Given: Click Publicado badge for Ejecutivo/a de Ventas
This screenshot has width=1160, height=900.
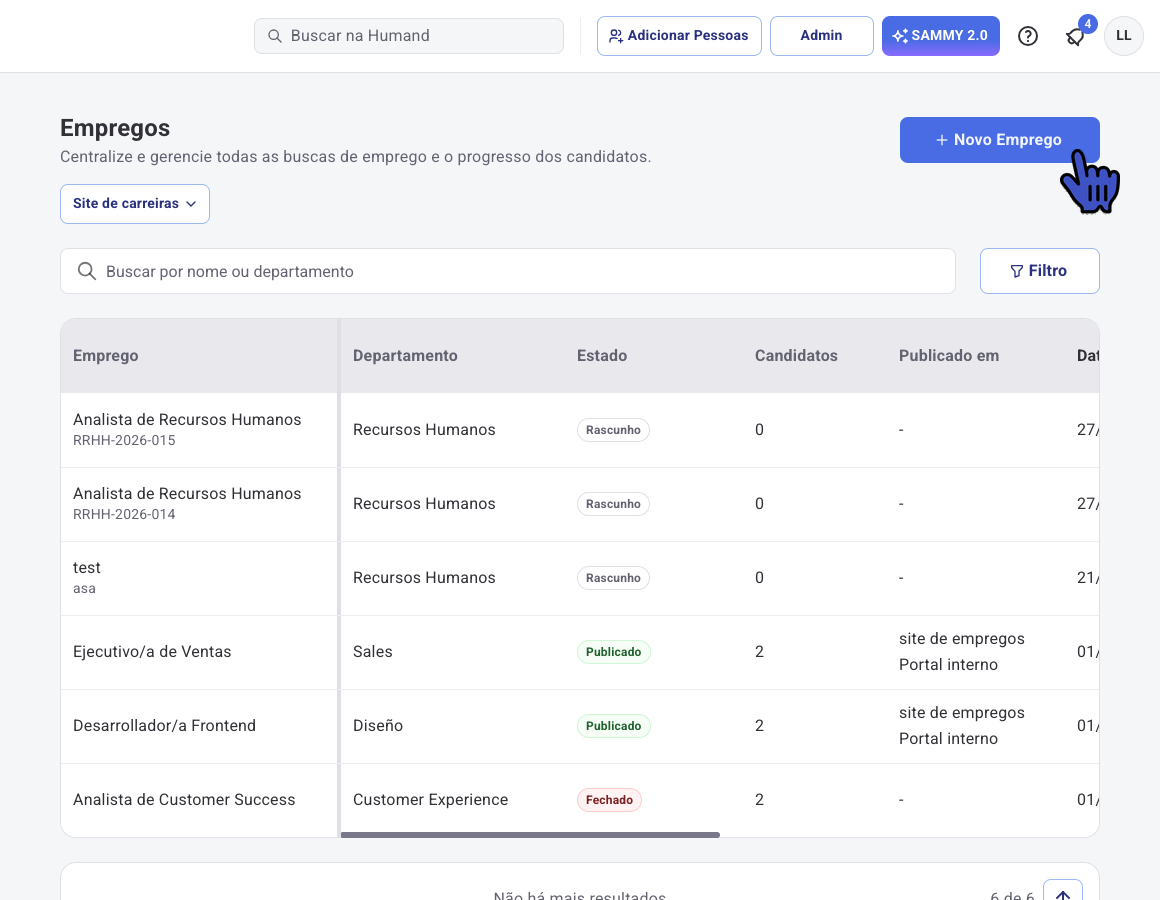Looking at the screenshot, I should click(613, 652).
